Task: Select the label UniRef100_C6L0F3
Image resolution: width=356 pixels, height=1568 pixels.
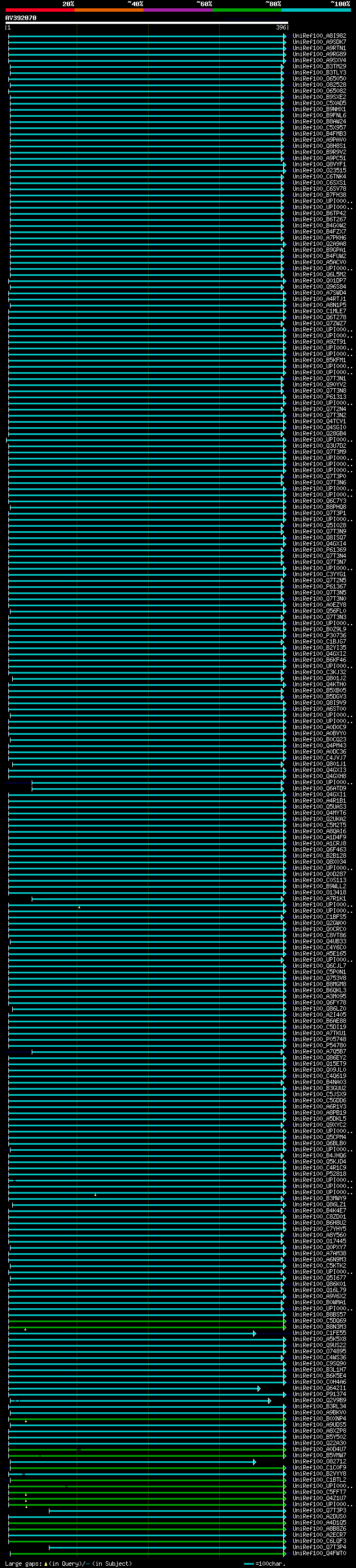Action: point(319,1541)
